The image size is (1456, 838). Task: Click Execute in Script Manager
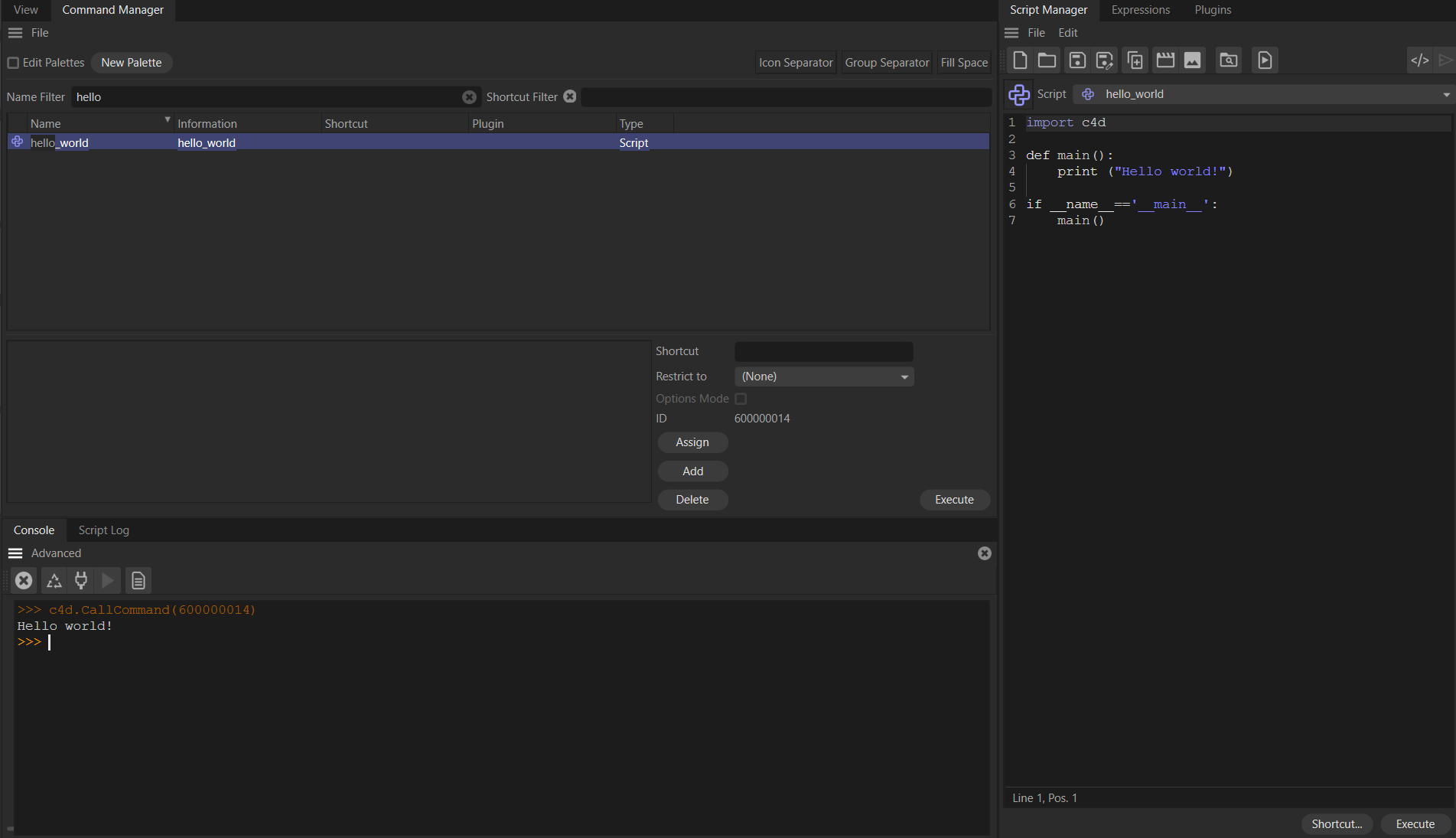click(1415, 824)
